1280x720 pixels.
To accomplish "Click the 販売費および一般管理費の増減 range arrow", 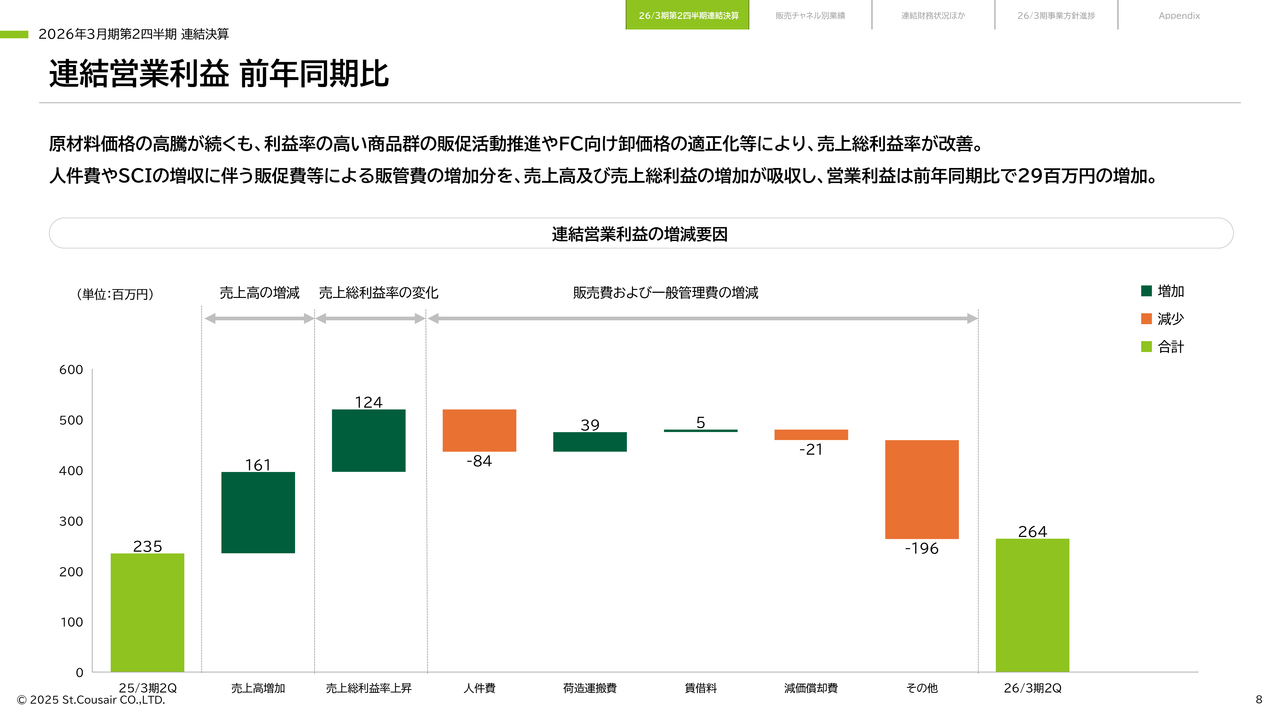I will (x=702, y=318).
